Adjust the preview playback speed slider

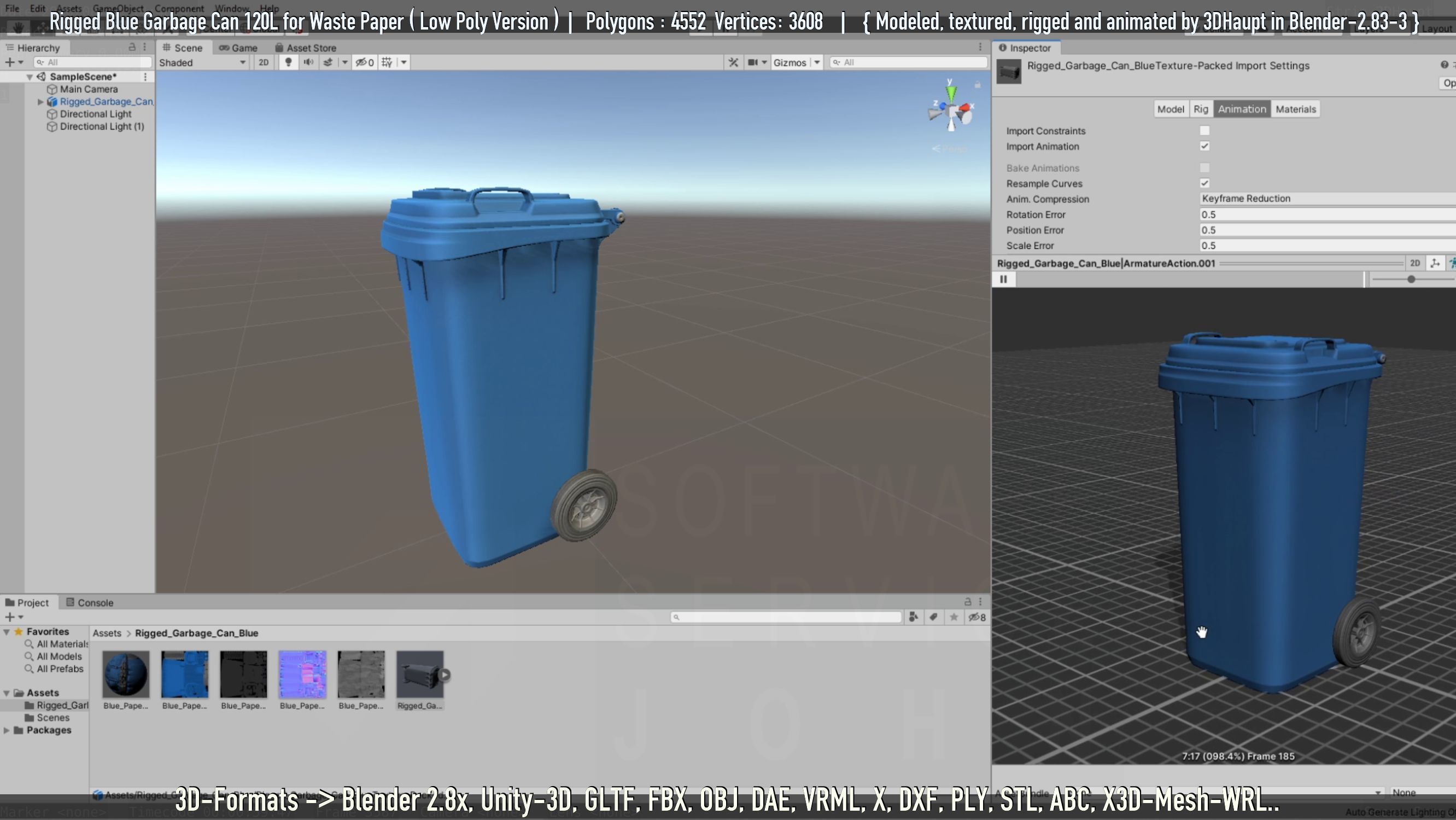click(1411, 280)
